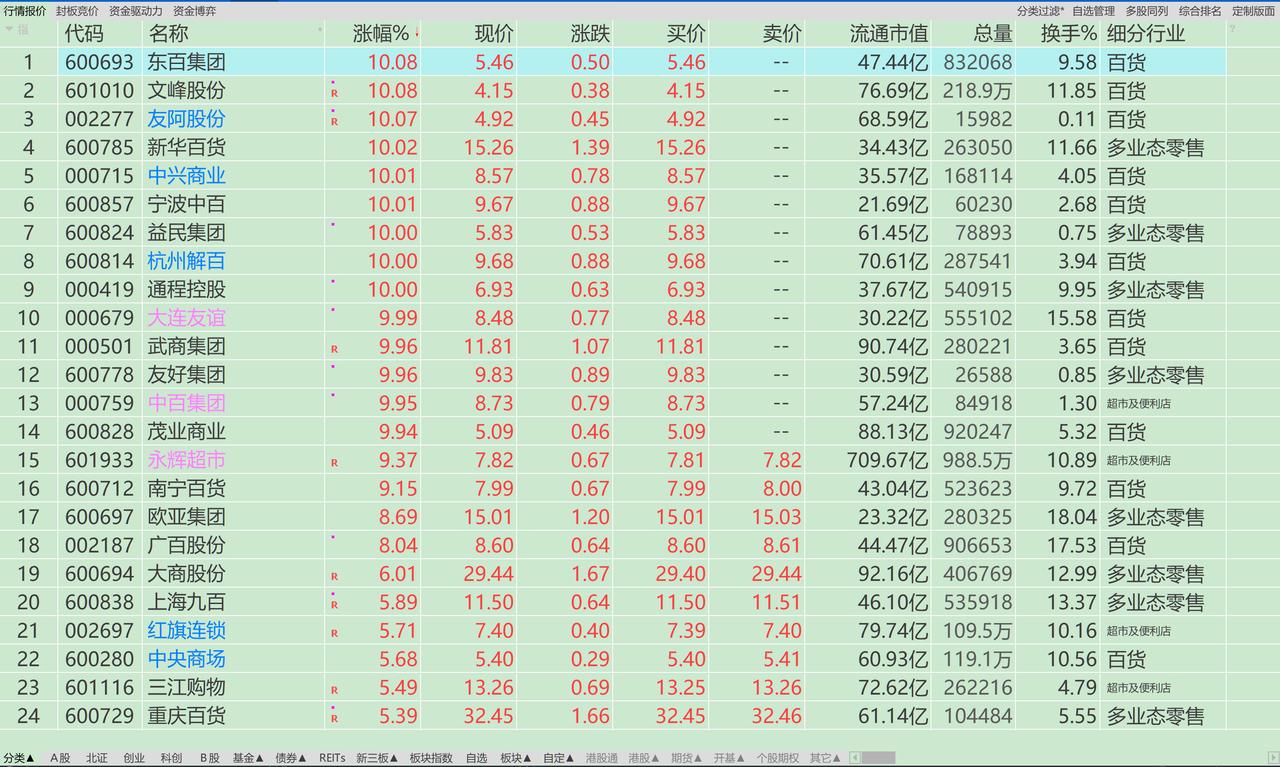The width and height of the screenshot is (1280, 767).
Task: Open the 分类过滤 option
Action: click(x=1040, y=10)
